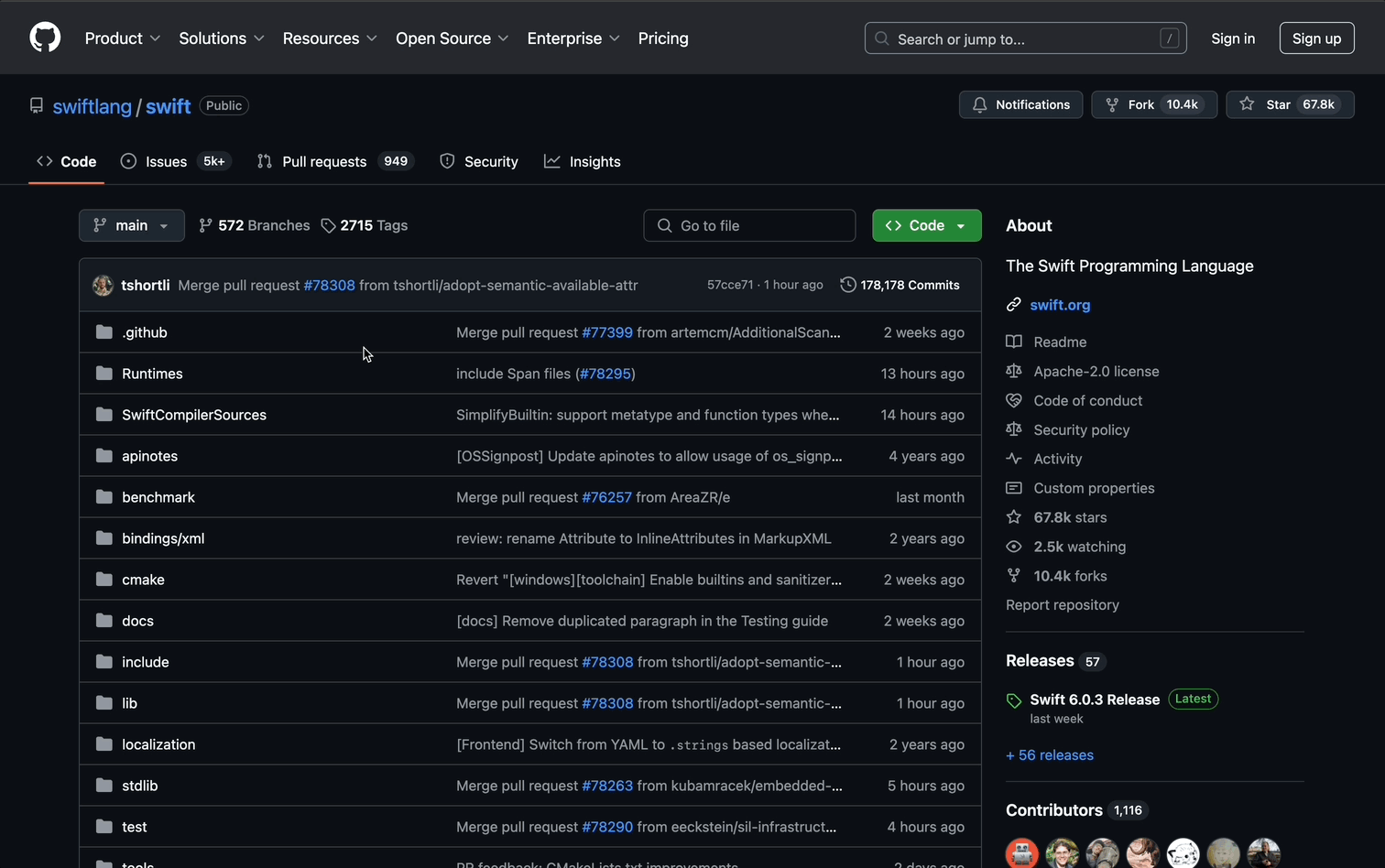Screen dimensions: 1385x868
Task: Open the Contributors section heading
Action: click(x=1054, y=810)
